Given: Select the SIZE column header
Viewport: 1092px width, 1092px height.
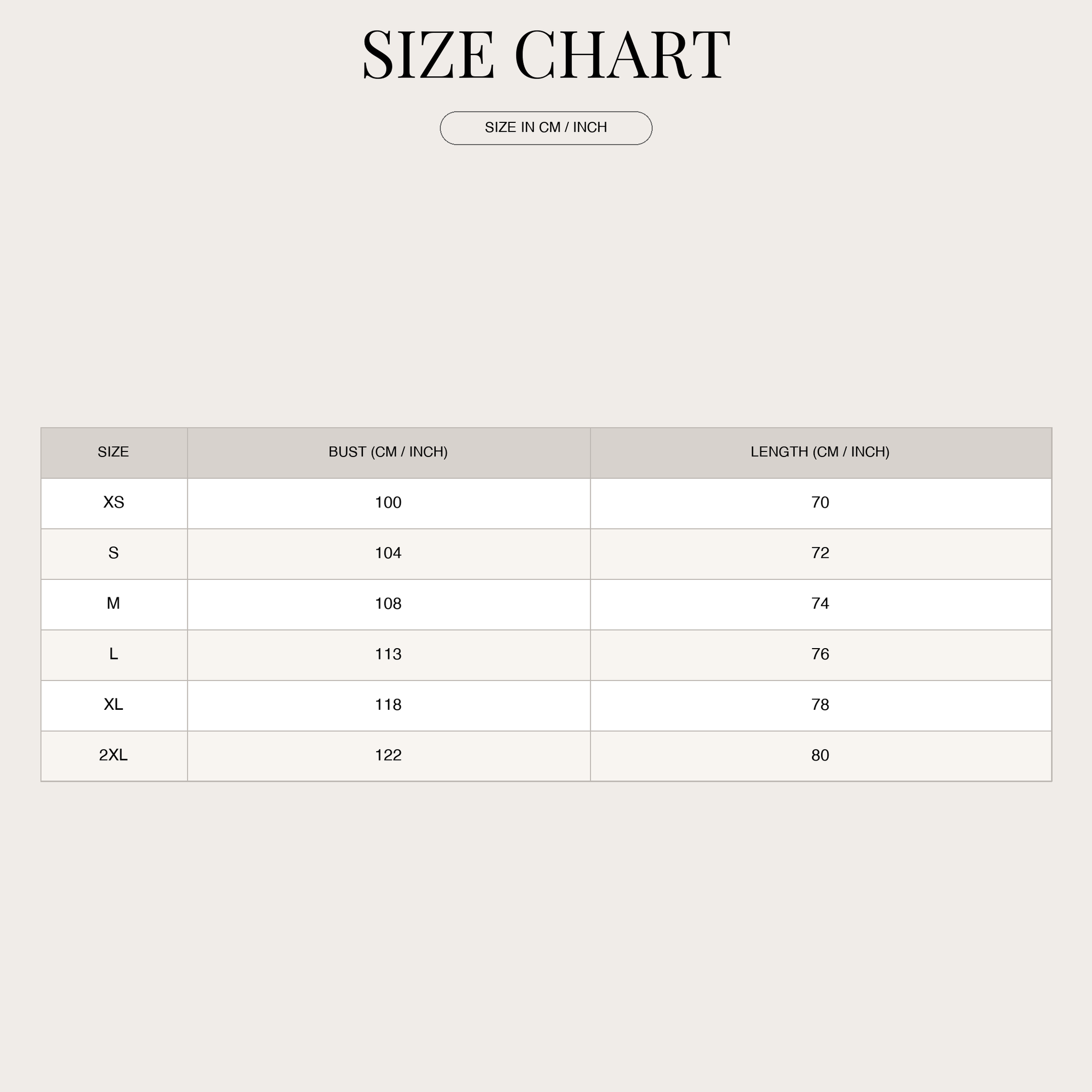Looking at the screenshot, I should (114, 453).
